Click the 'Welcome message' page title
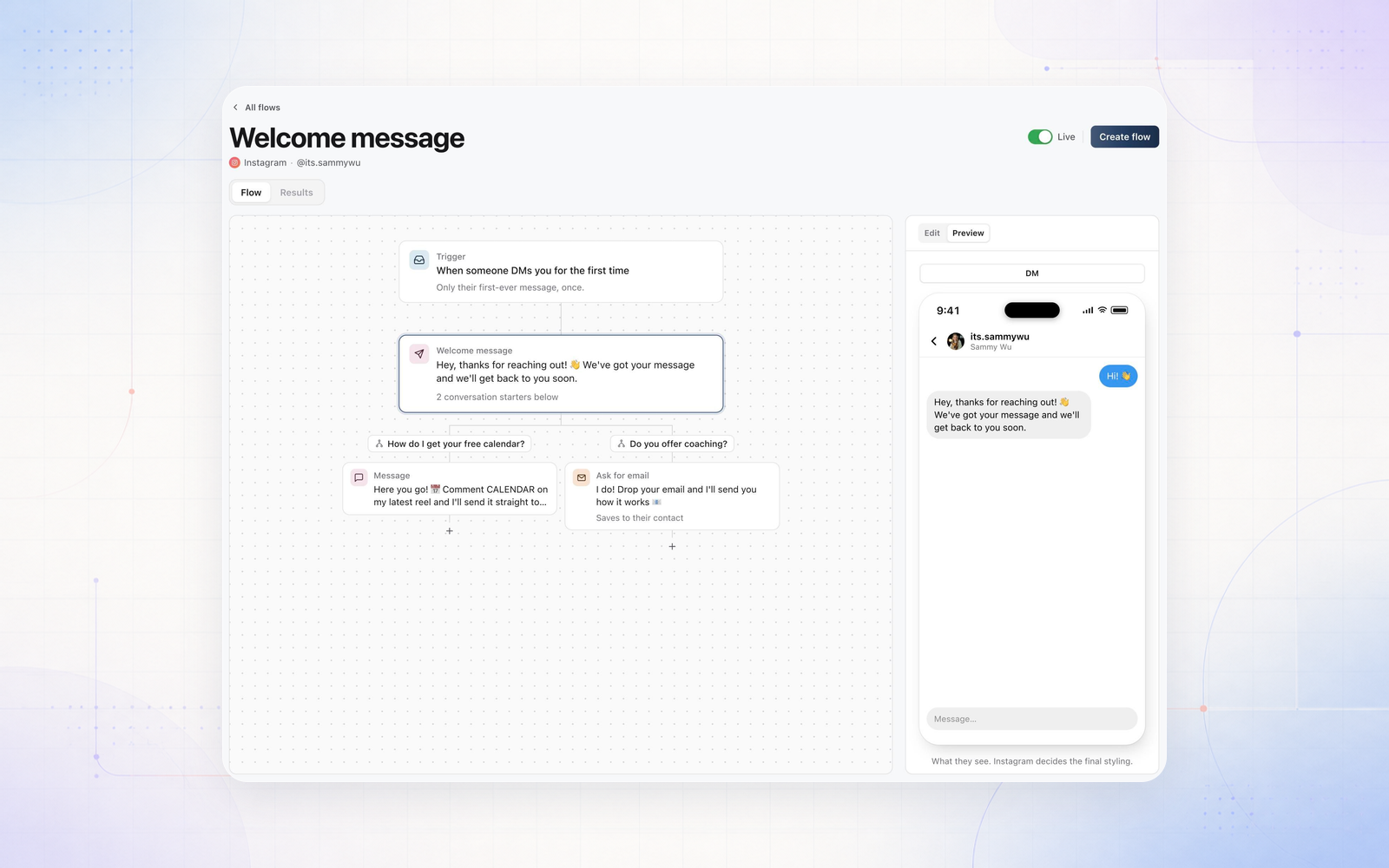This screenshot has width=1389, height=868. [x=347, y=138]
